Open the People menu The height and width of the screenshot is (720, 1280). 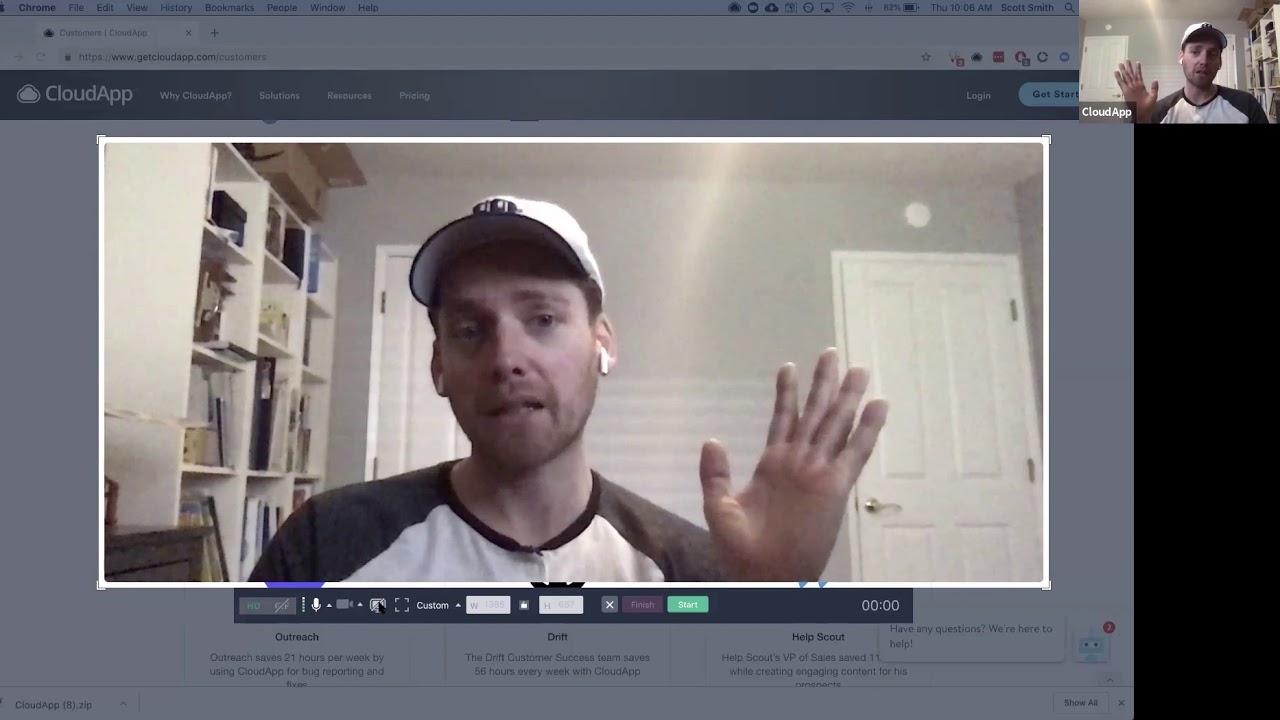282,8
